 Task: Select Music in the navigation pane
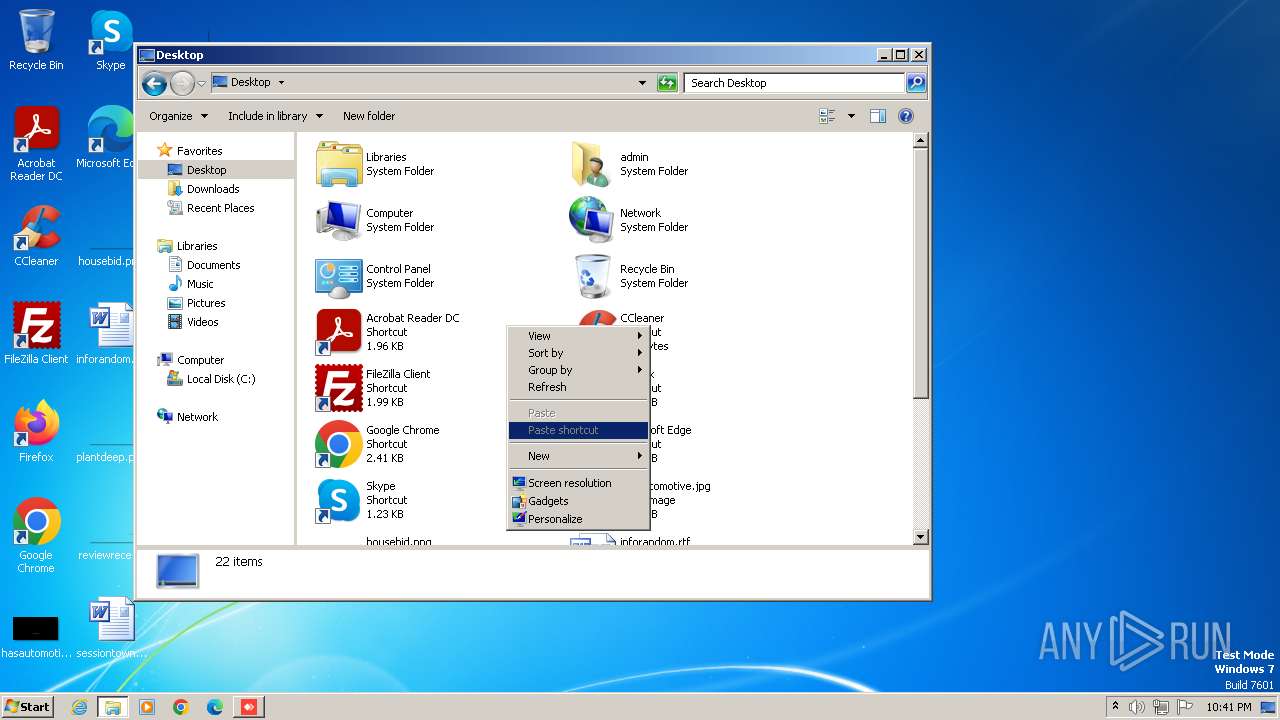click(200, 284)
